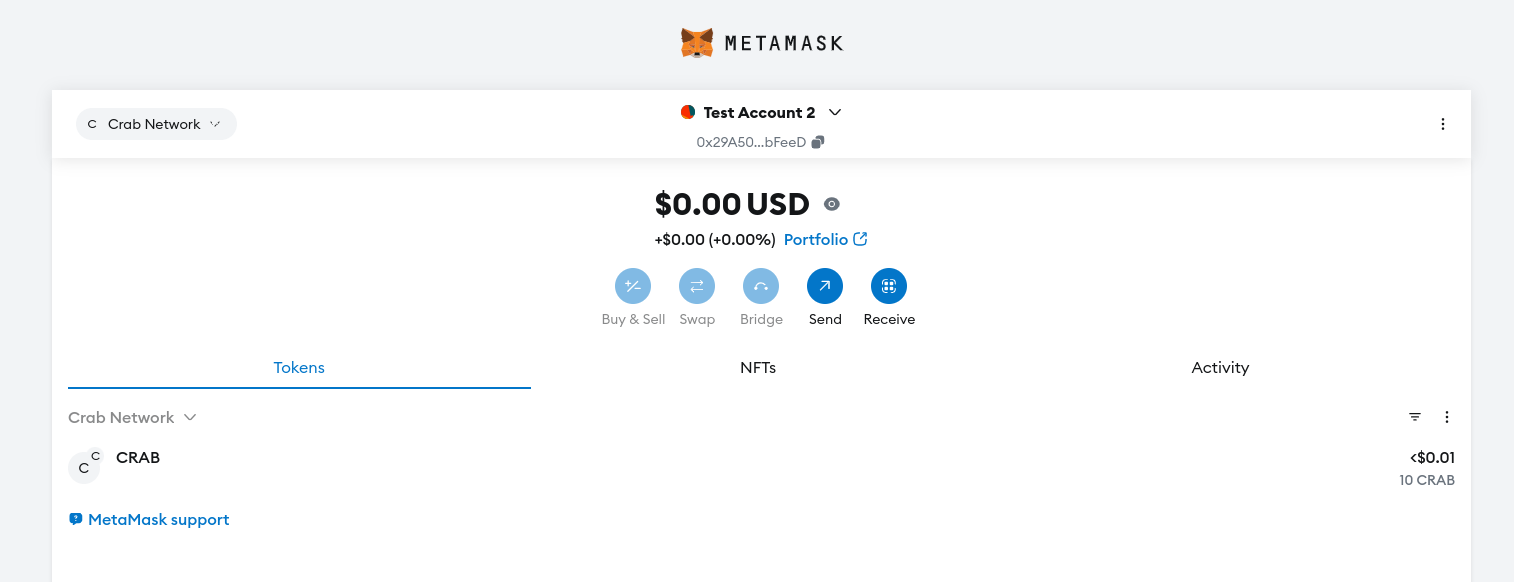This screenshot has width=1514, height=582.
Task: Click the Buy & Sell icon
Action: click(633, 287)
